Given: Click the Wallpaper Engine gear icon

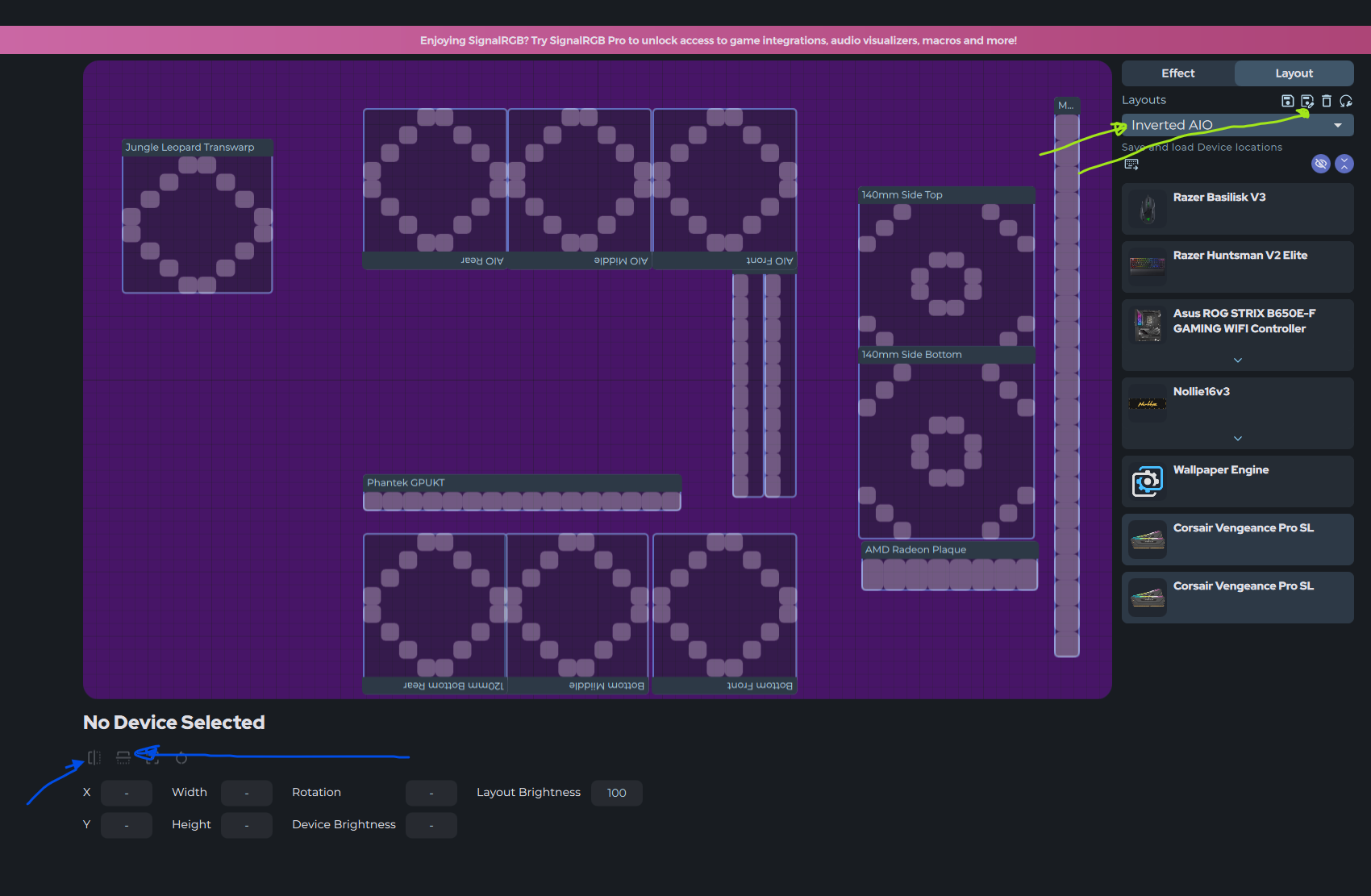Looking at the screenshot, I should 1148,481.
